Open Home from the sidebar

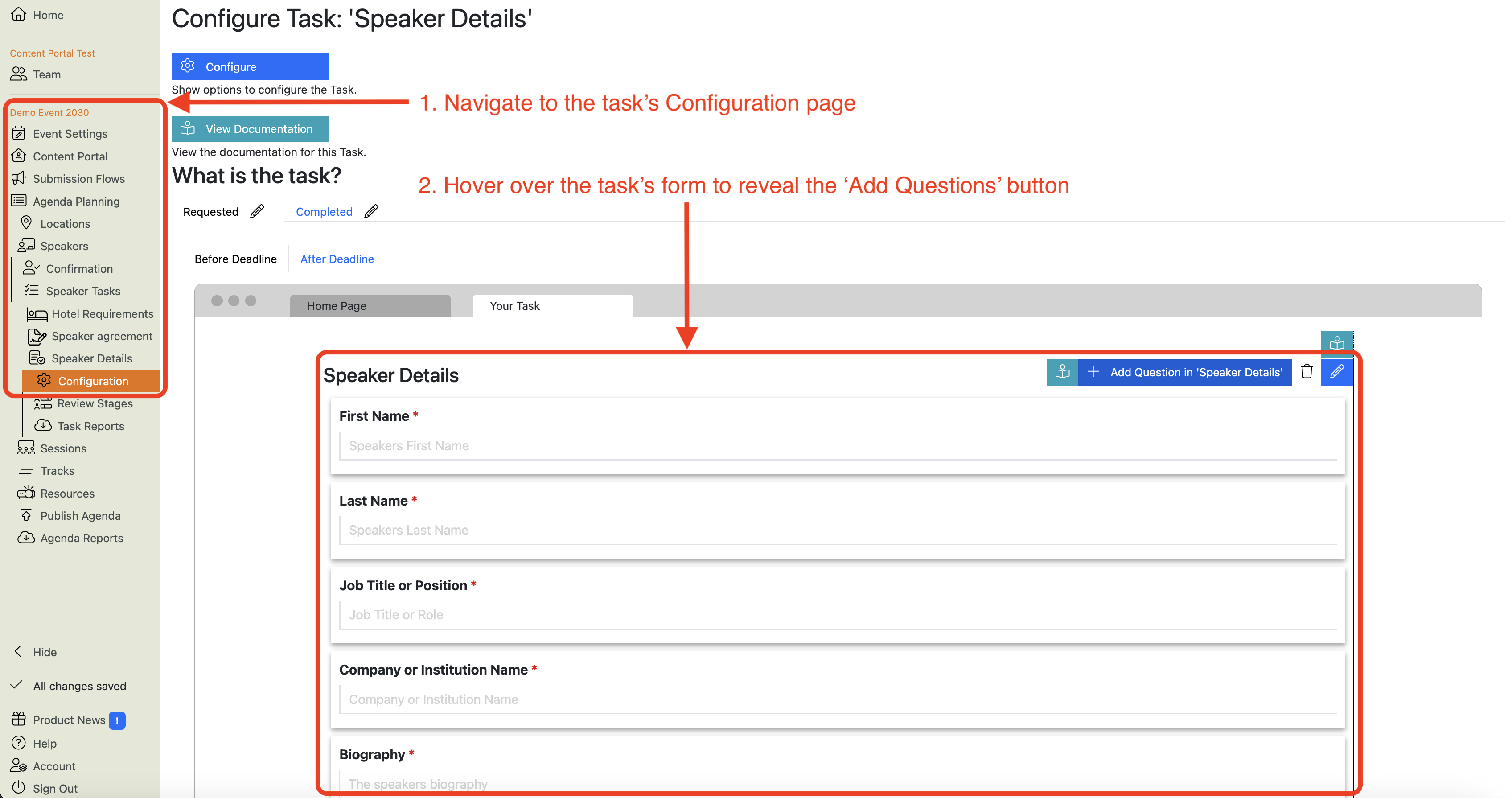tap(37, 15)
